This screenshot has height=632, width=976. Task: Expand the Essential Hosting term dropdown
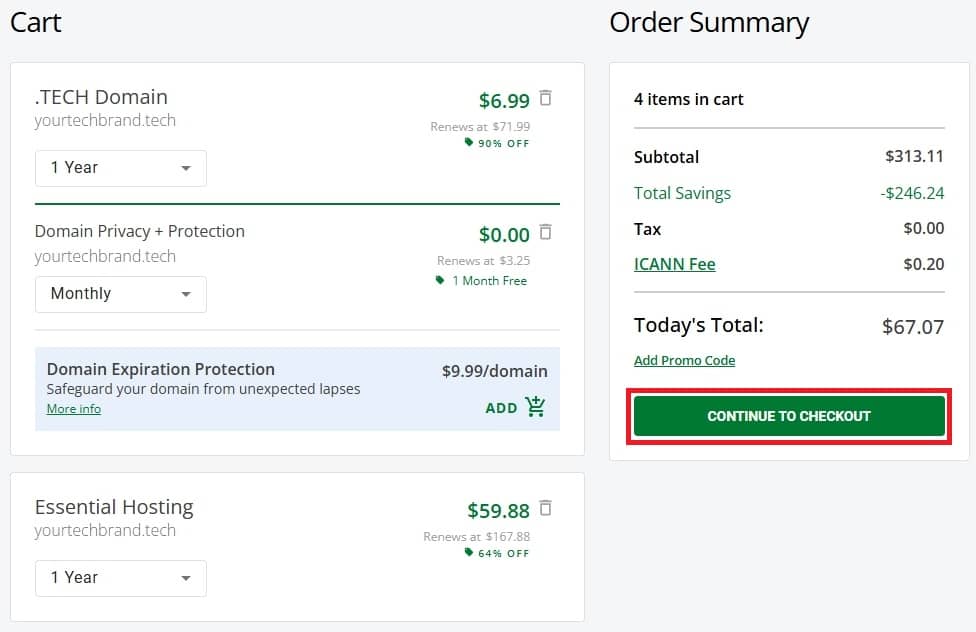[120, 578]
